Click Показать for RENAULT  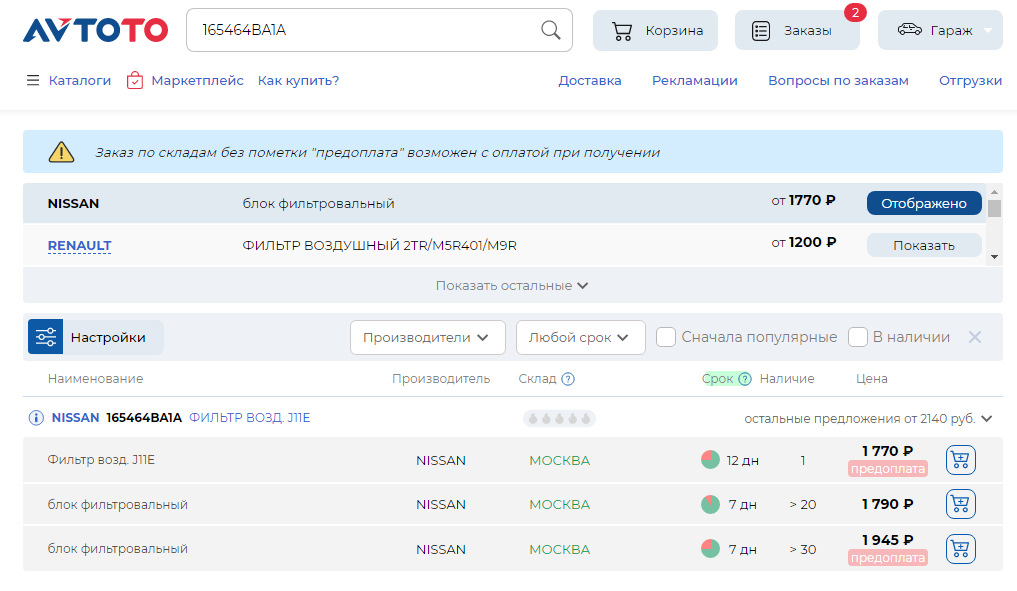tap(924, 245)
